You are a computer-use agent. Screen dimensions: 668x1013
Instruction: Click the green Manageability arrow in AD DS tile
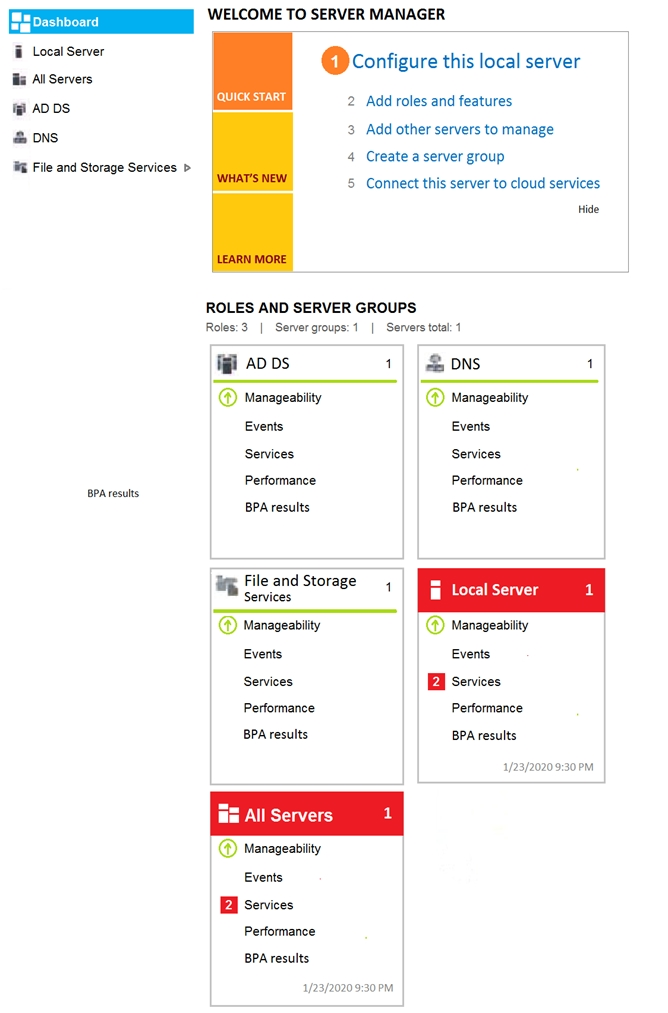[227, 397]
